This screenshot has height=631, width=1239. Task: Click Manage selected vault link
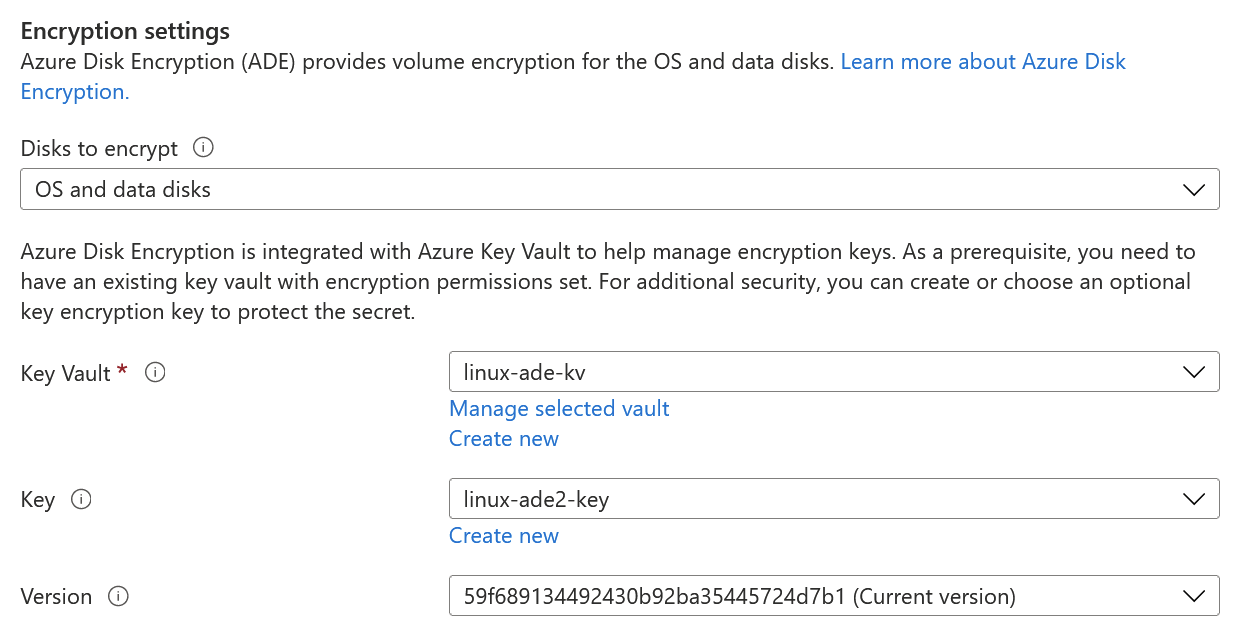click(559, 408)
